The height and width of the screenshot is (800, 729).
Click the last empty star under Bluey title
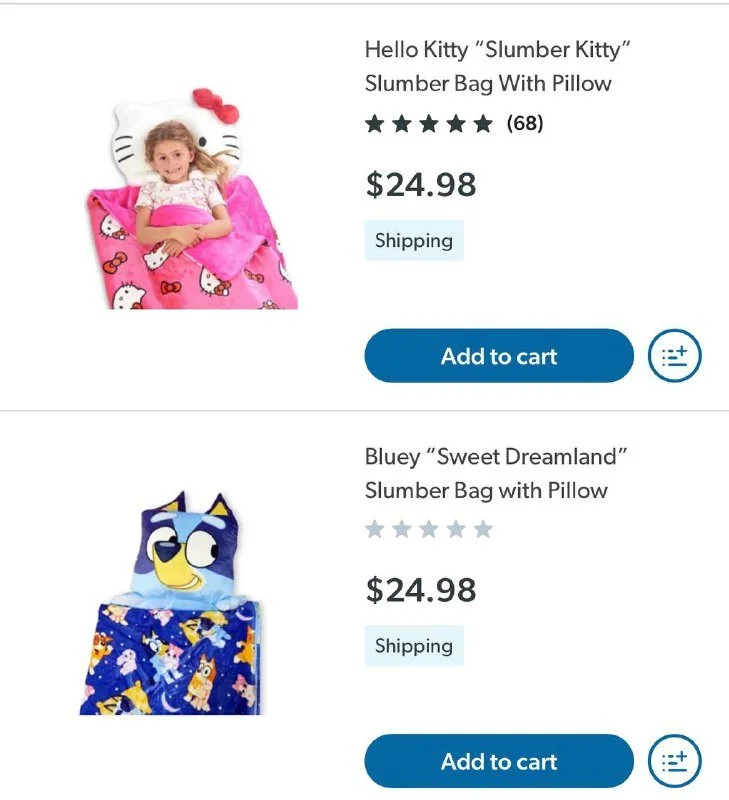coord(483,529)
